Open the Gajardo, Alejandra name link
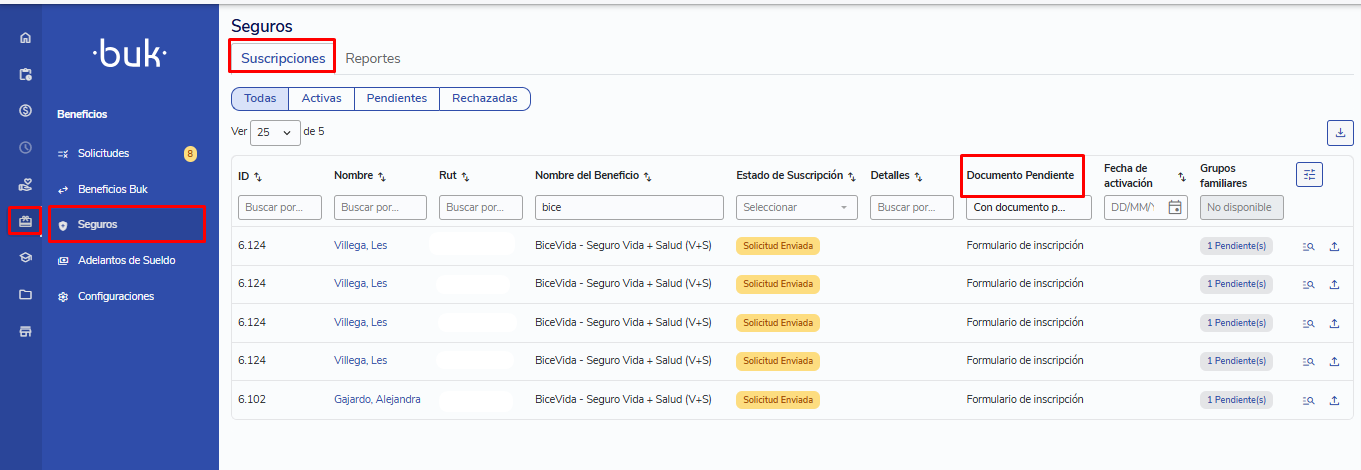The image size is (1361, 470). [x=377, y=399]
